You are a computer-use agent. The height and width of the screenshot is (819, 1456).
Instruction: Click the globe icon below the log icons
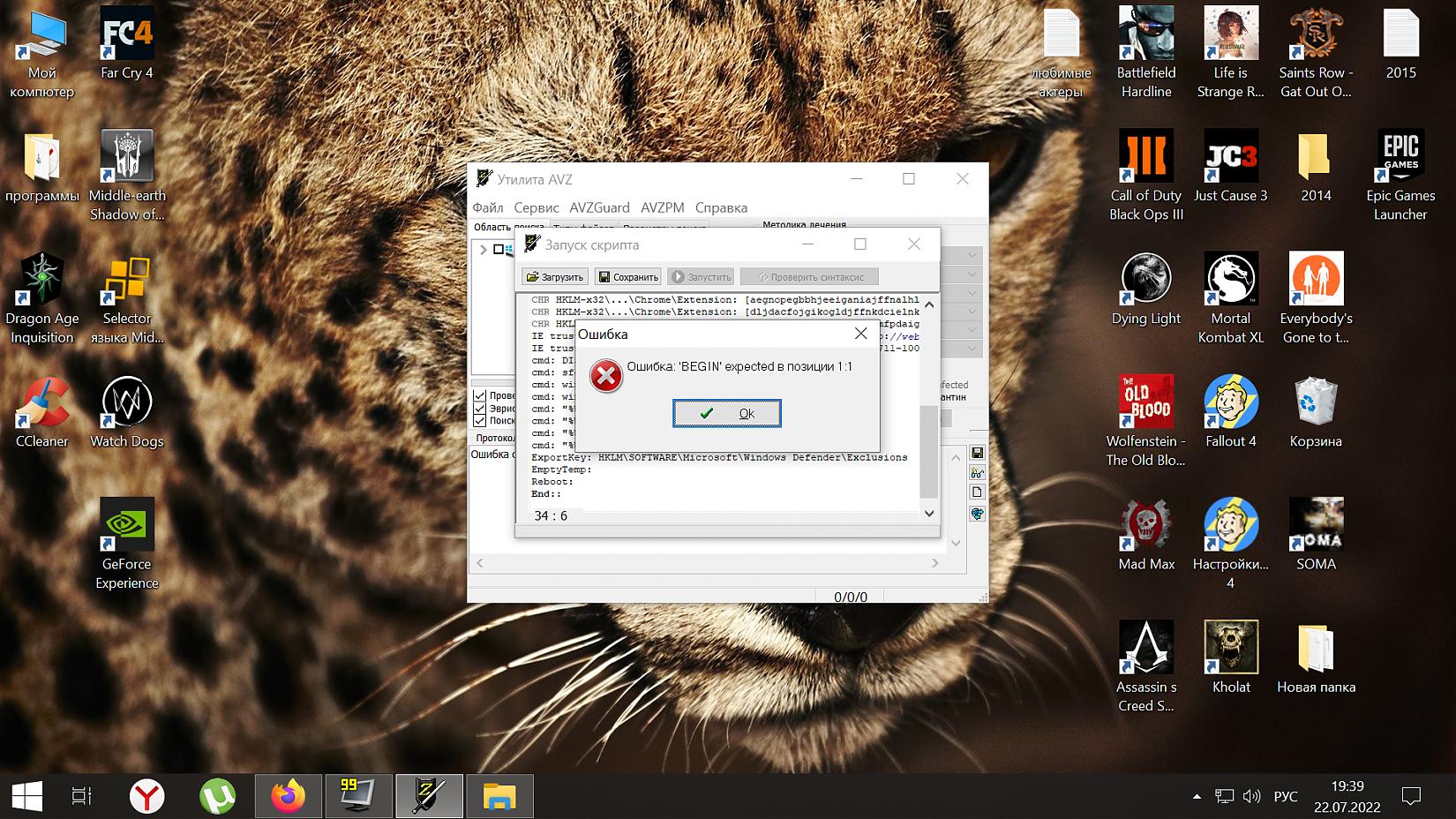point(977,514)
